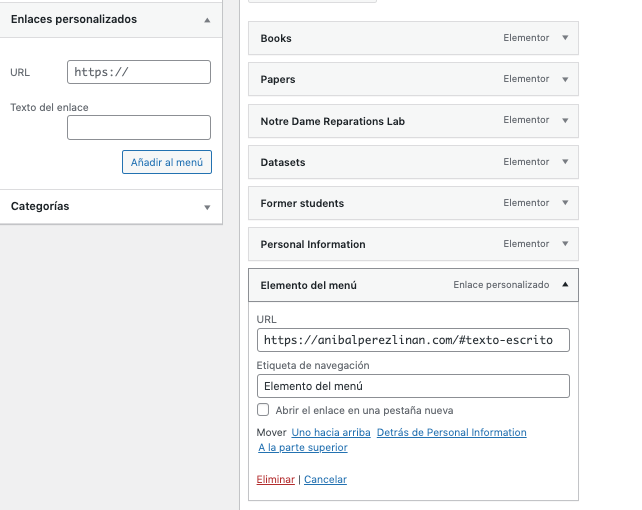Viewport: 642px width, 510px height.
Task: Collapse the Enlaces personalizados panel arrow
Action: click(207, 20)
